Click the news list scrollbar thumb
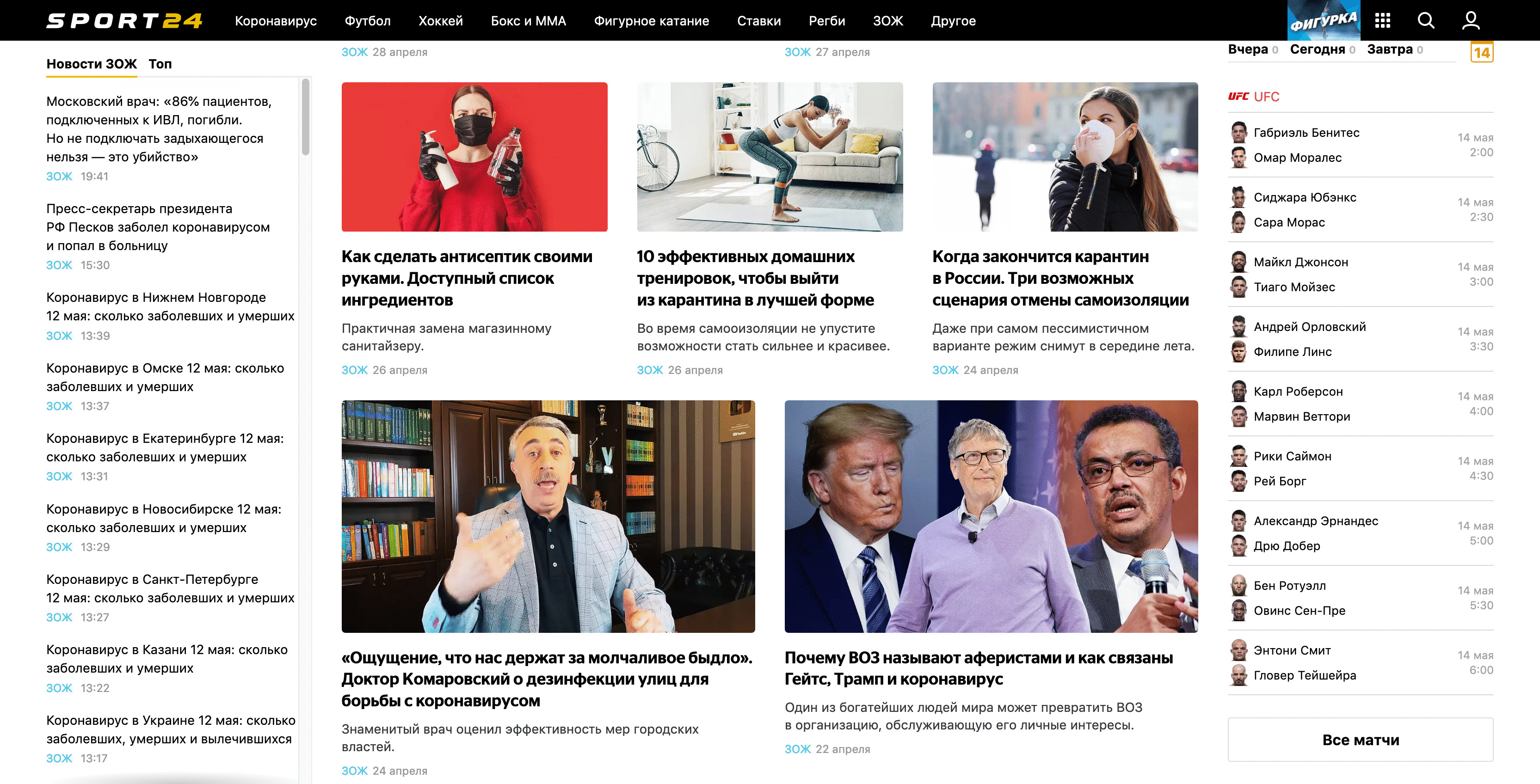 pos(306,116)
